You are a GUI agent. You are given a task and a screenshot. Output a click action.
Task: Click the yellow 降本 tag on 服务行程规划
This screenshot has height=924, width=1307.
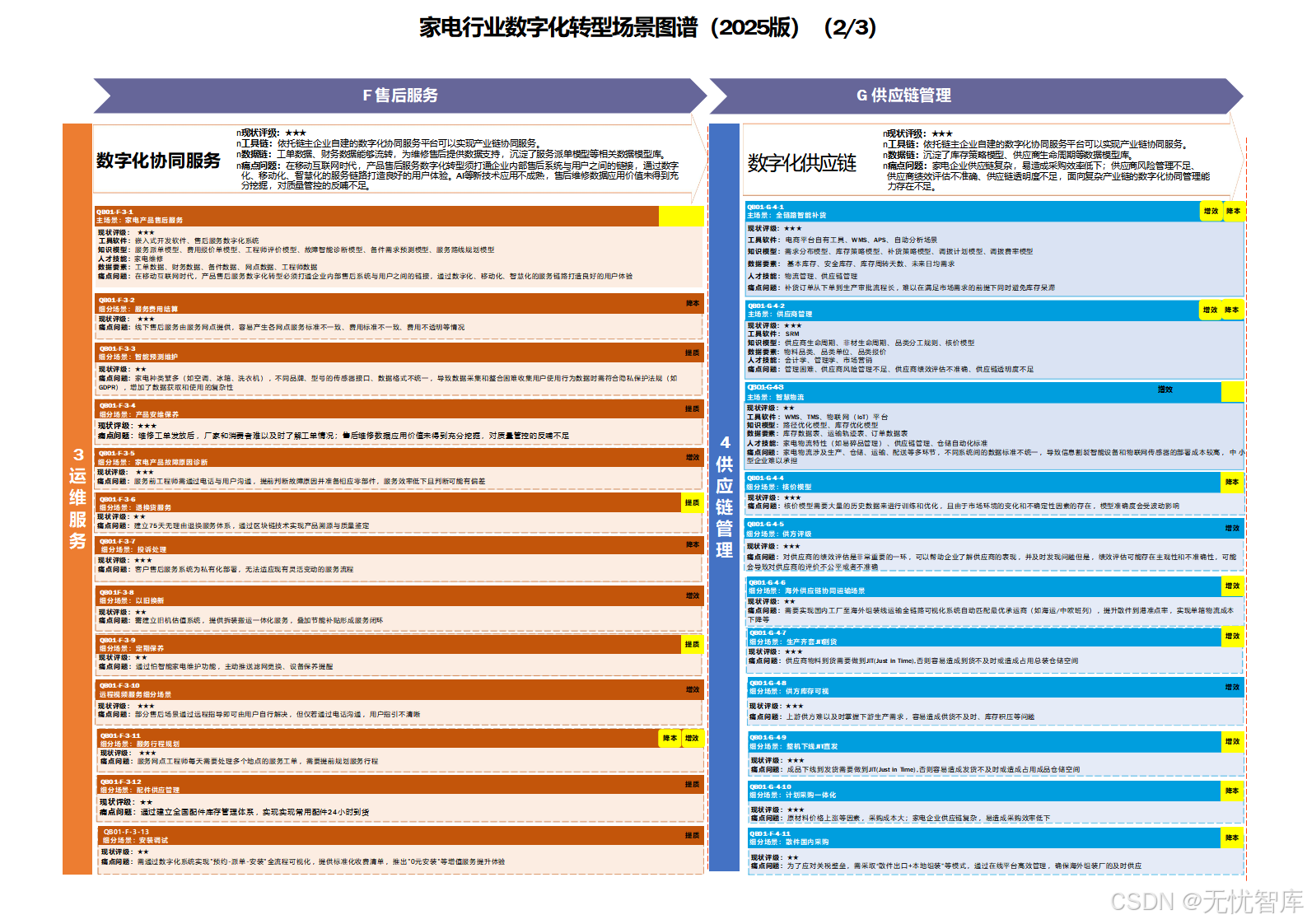[670, 739]
